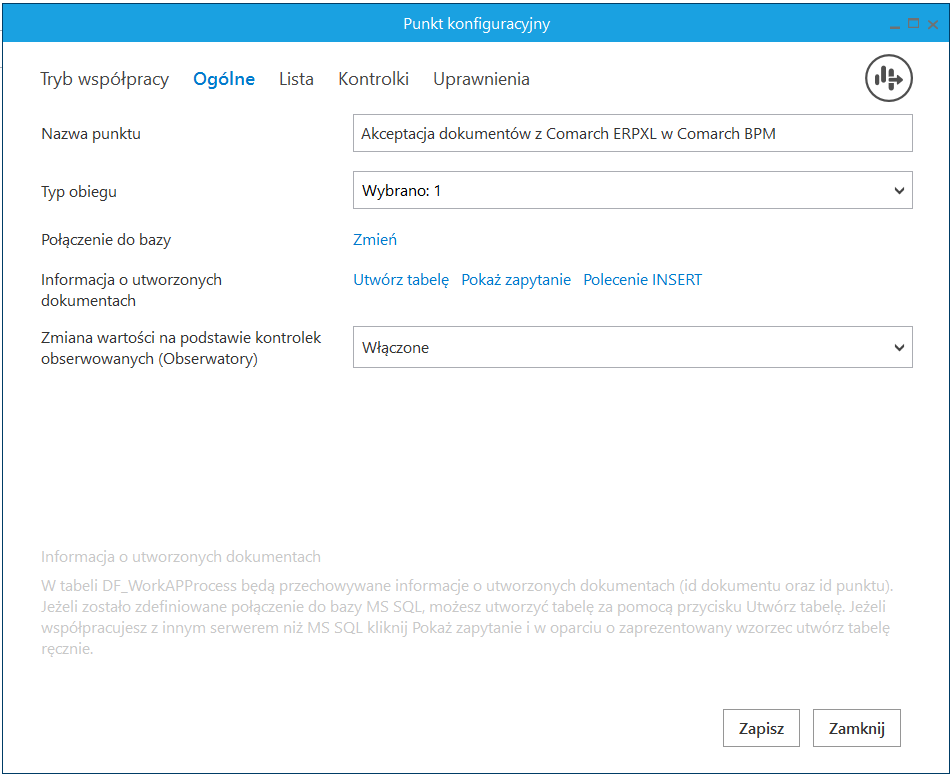952x777 pixels.
Task: Open the Pokaż zapytanie link
Action: (x=516, y=280)
